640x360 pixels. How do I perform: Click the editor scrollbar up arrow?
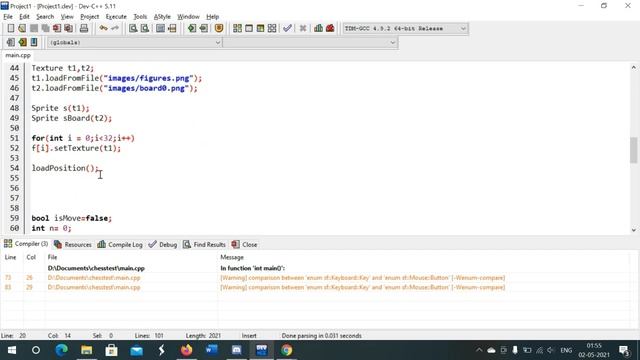[633, 67]
